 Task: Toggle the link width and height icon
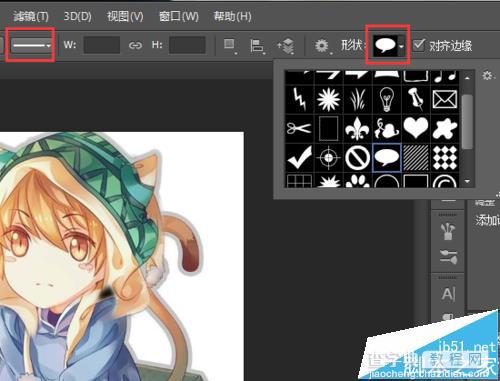point(135,45)
